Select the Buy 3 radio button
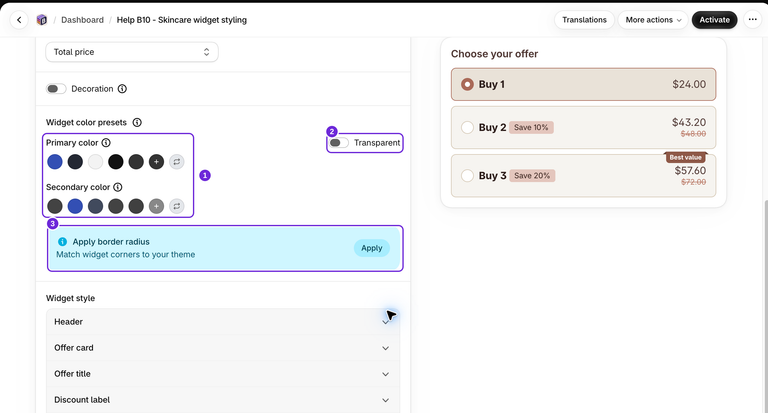 click(467, 175)
